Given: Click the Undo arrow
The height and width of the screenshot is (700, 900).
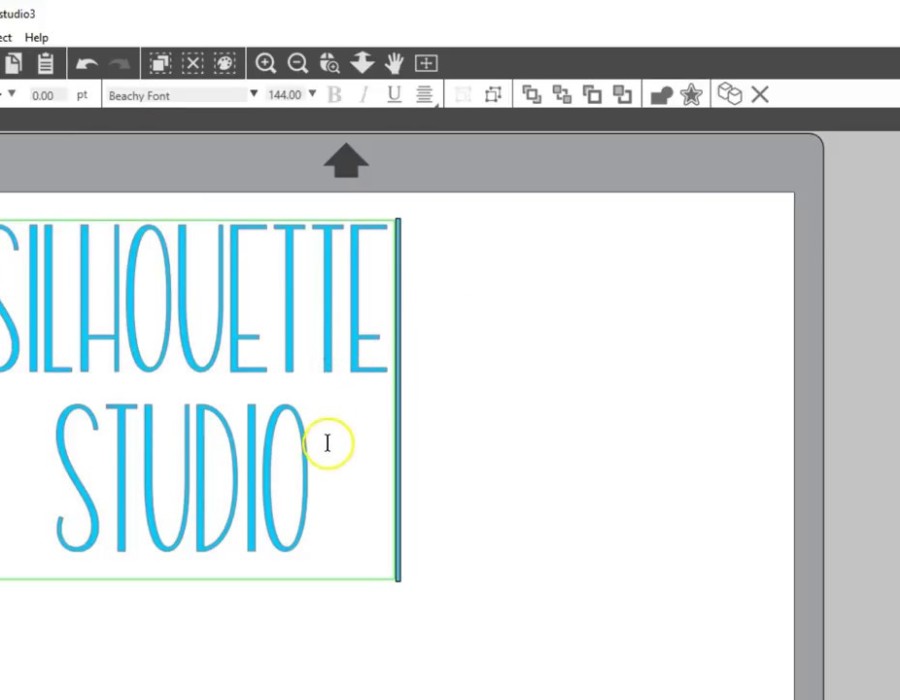Looking at the screenshot, I should coord(87,63).
